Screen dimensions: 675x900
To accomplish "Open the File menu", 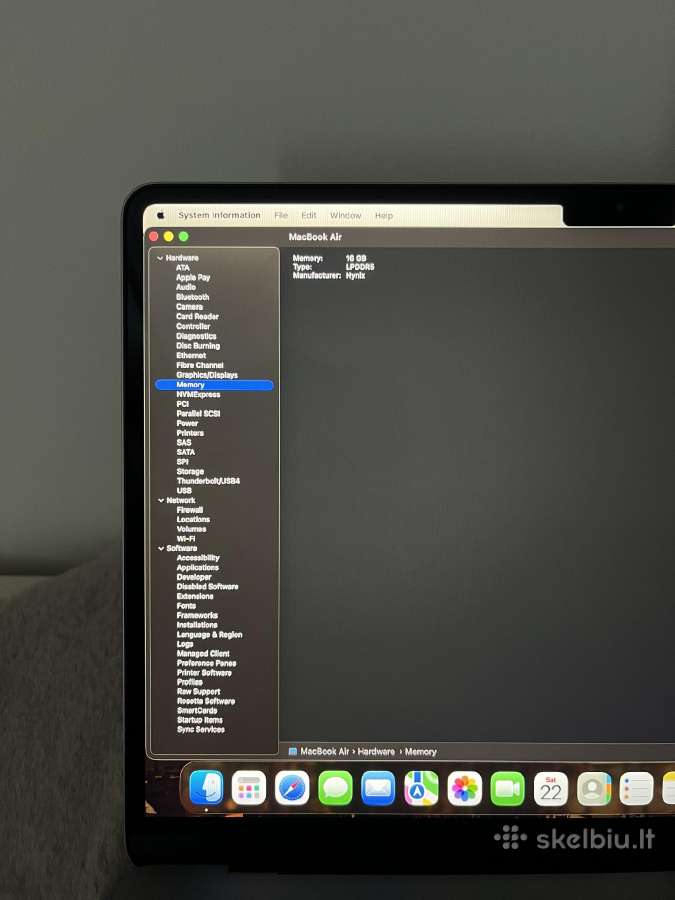I will click(x=281, y=215).
